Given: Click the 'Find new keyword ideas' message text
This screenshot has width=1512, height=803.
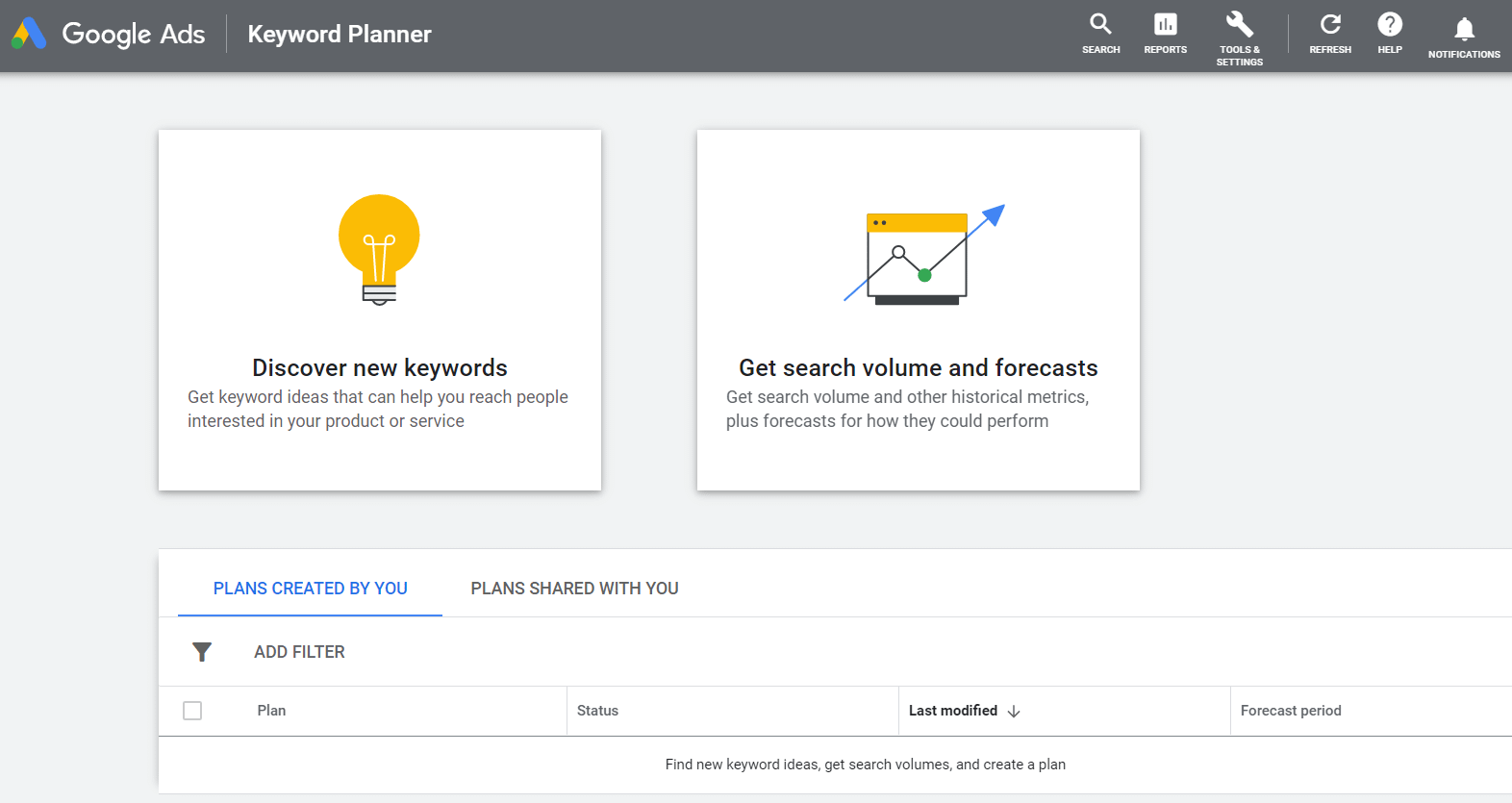Looking at the screenshot, I should tap(866, 765).
